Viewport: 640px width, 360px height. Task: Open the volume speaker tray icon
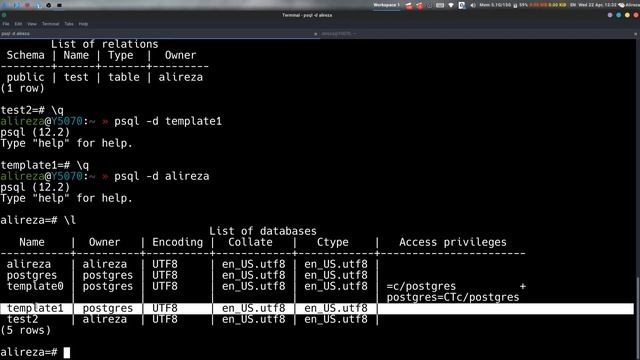(x=473, y=5)
